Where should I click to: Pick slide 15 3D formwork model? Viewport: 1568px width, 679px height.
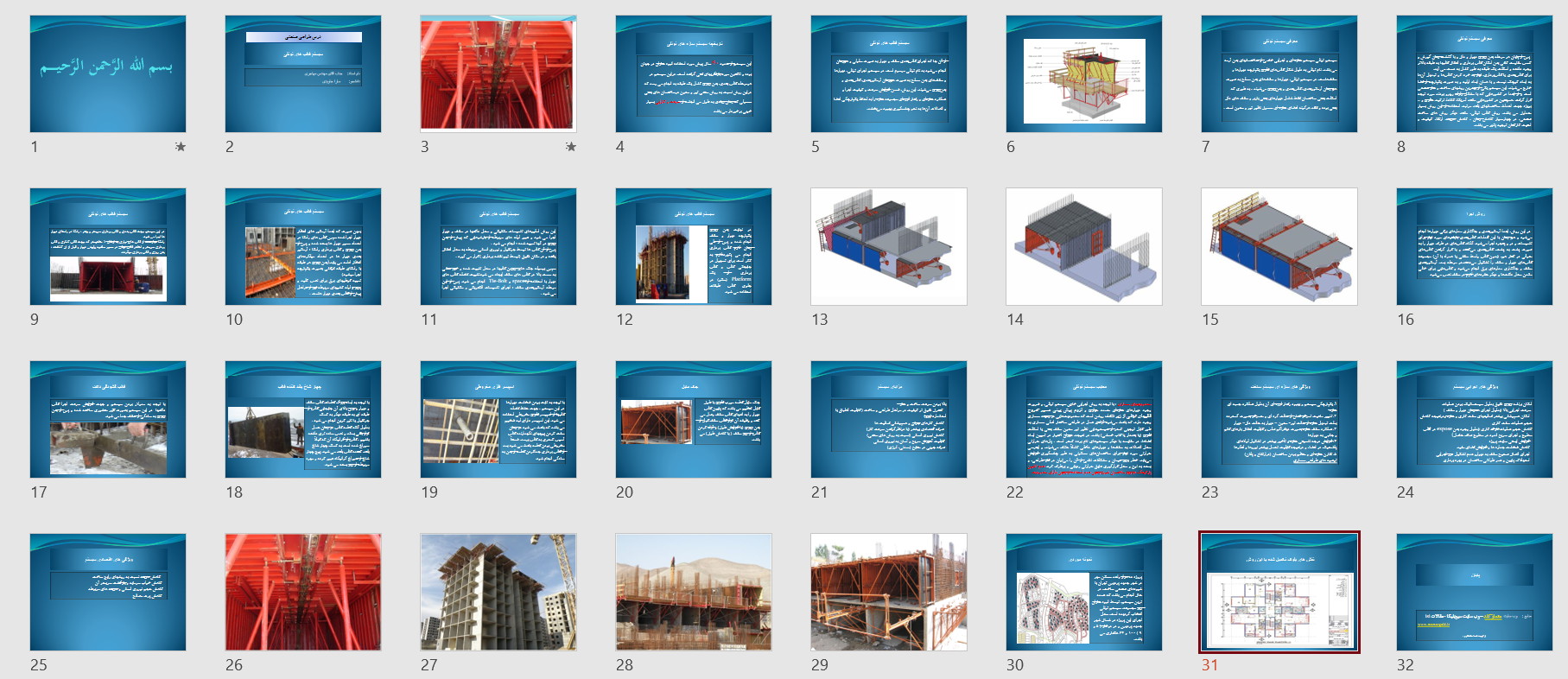pos(1279,246)
